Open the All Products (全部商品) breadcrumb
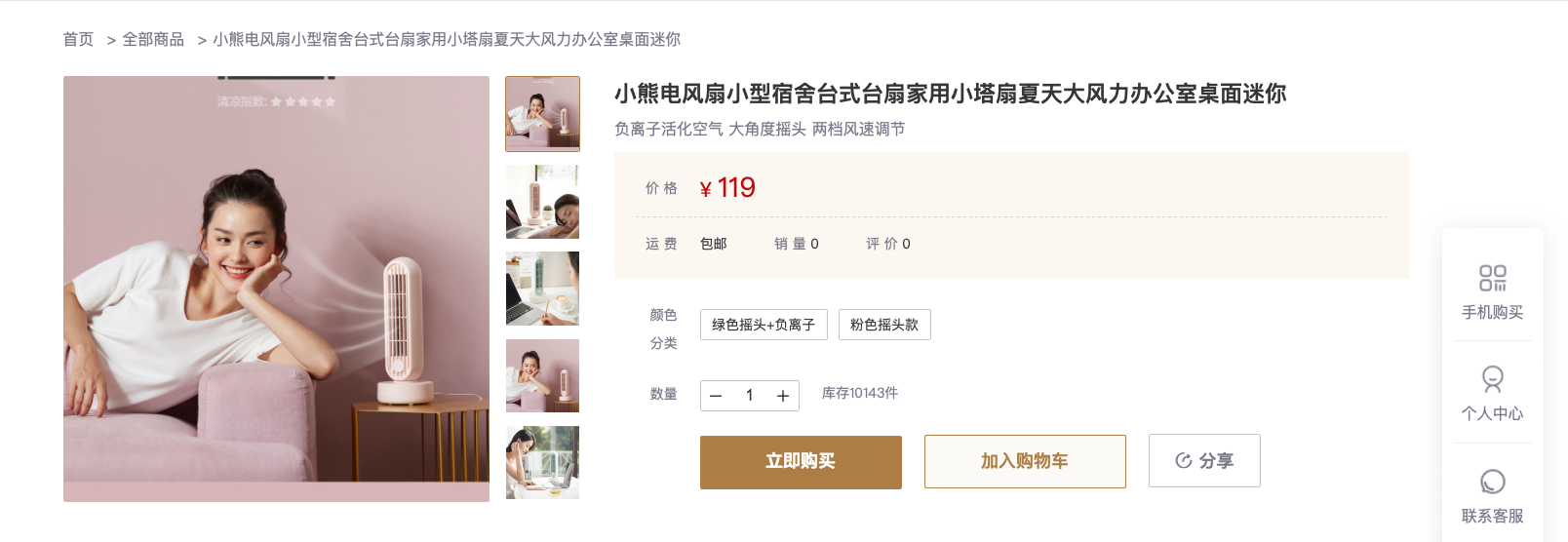This screenshot has height=542, width=1568. point(153,40)
